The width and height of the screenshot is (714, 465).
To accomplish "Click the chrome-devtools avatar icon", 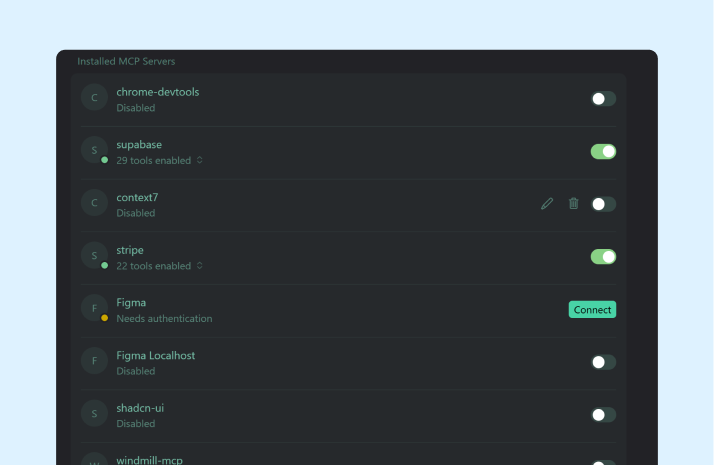I will [94, 98].
